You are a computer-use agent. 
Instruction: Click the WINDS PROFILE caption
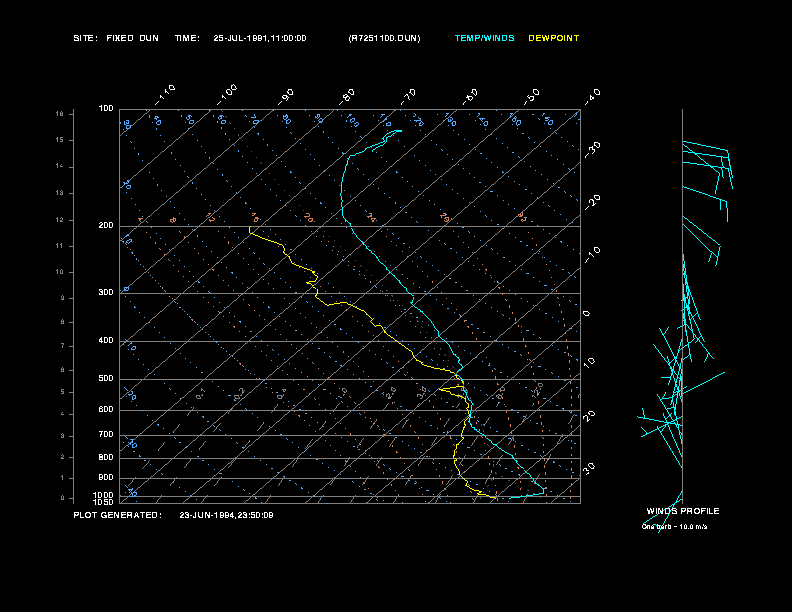[x=683, y=512]
